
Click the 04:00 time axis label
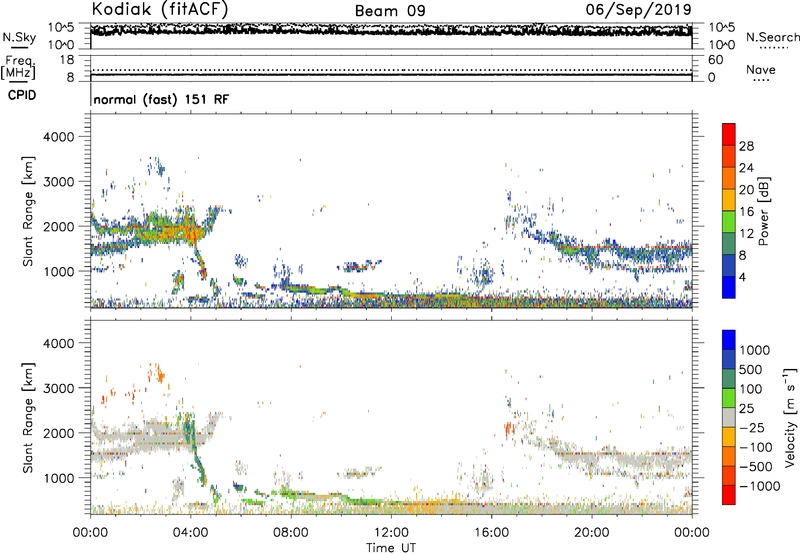[191, 533]
